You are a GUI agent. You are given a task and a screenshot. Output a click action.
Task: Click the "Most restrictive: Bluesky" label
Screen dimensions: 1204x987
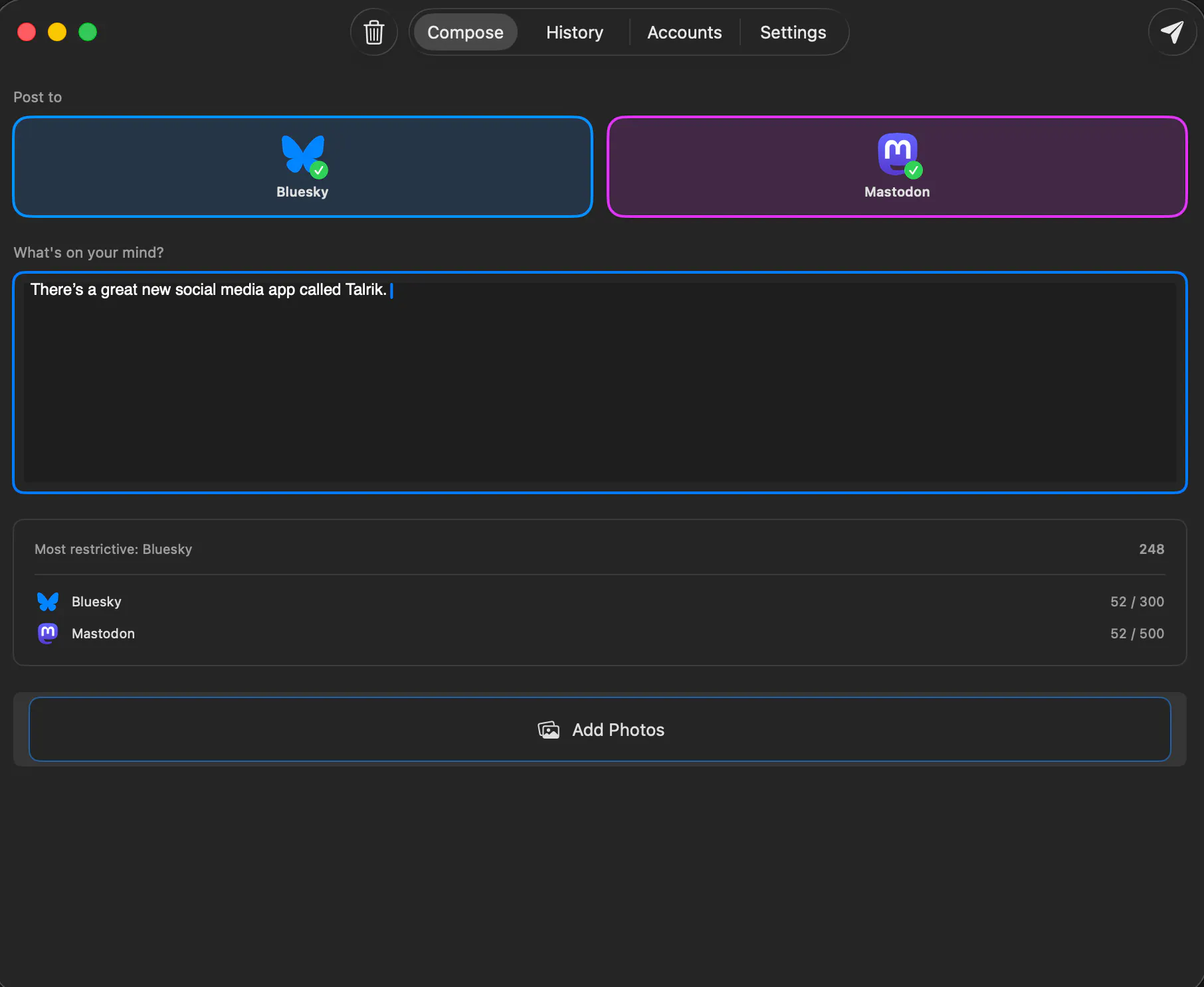click(x=114, y=549)
